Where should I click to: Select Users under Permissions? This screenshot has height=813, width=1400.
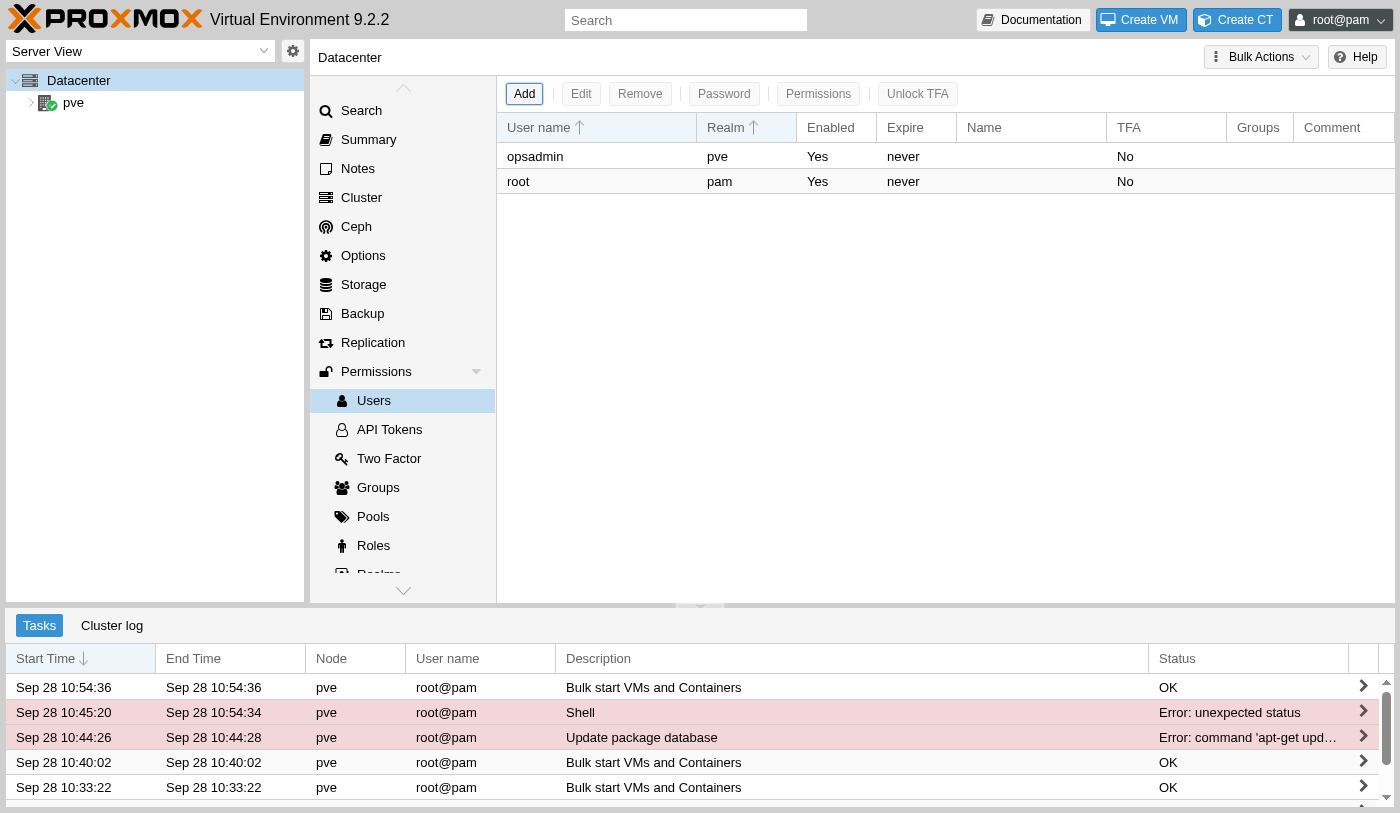point(402,401)
